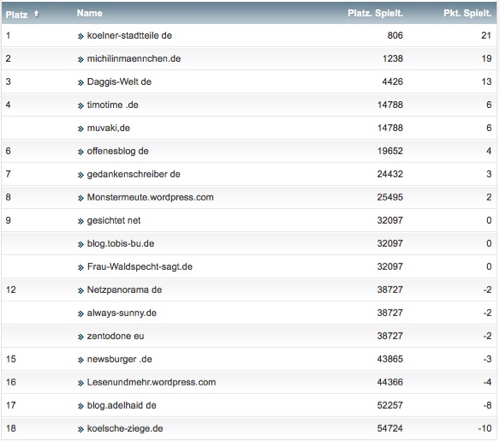Sort by the Platz column header
Image resolution: width=500 pixels, height=442 pixels.
point(16,14)
